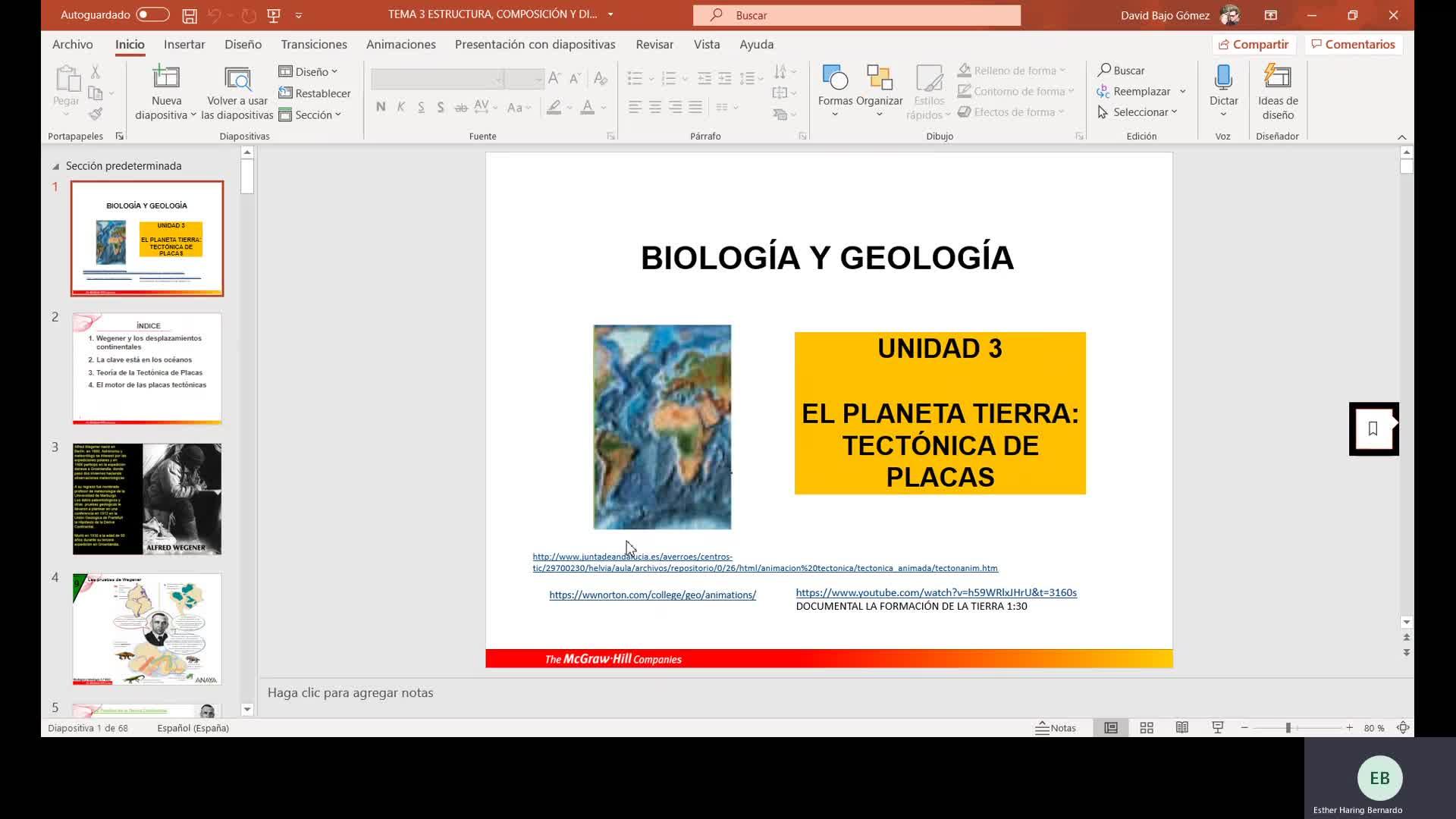Switch to slide sorter view icon
The width and height of the screenshot is (1456, 819).
(x=1147, y=728)
